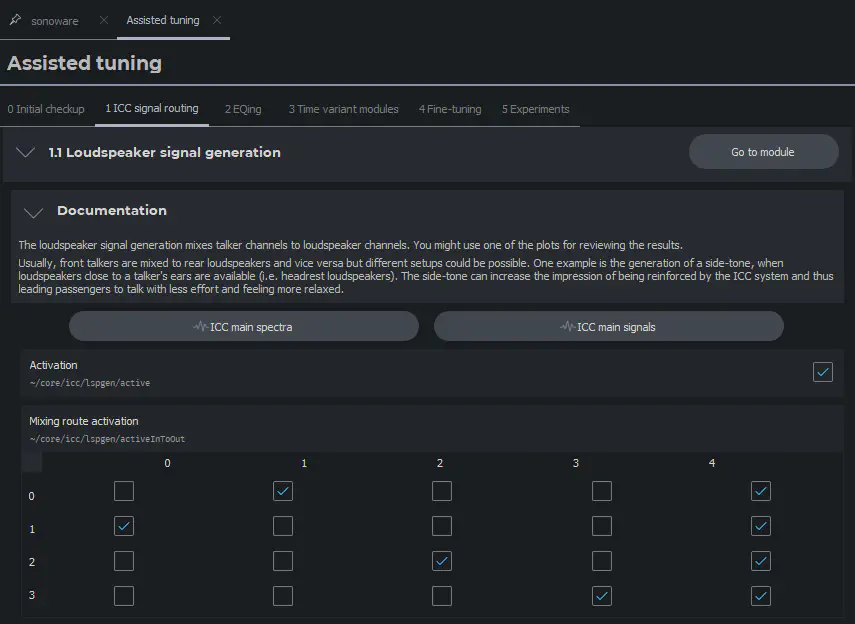Enable mixing route row 0 column 0
This screenshot has width=855, height=624.
[x=124, y=491]
